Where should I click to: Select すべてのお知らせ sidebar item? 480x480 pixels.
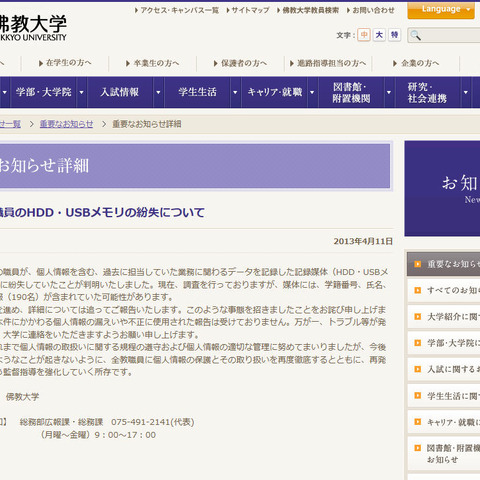444,290
